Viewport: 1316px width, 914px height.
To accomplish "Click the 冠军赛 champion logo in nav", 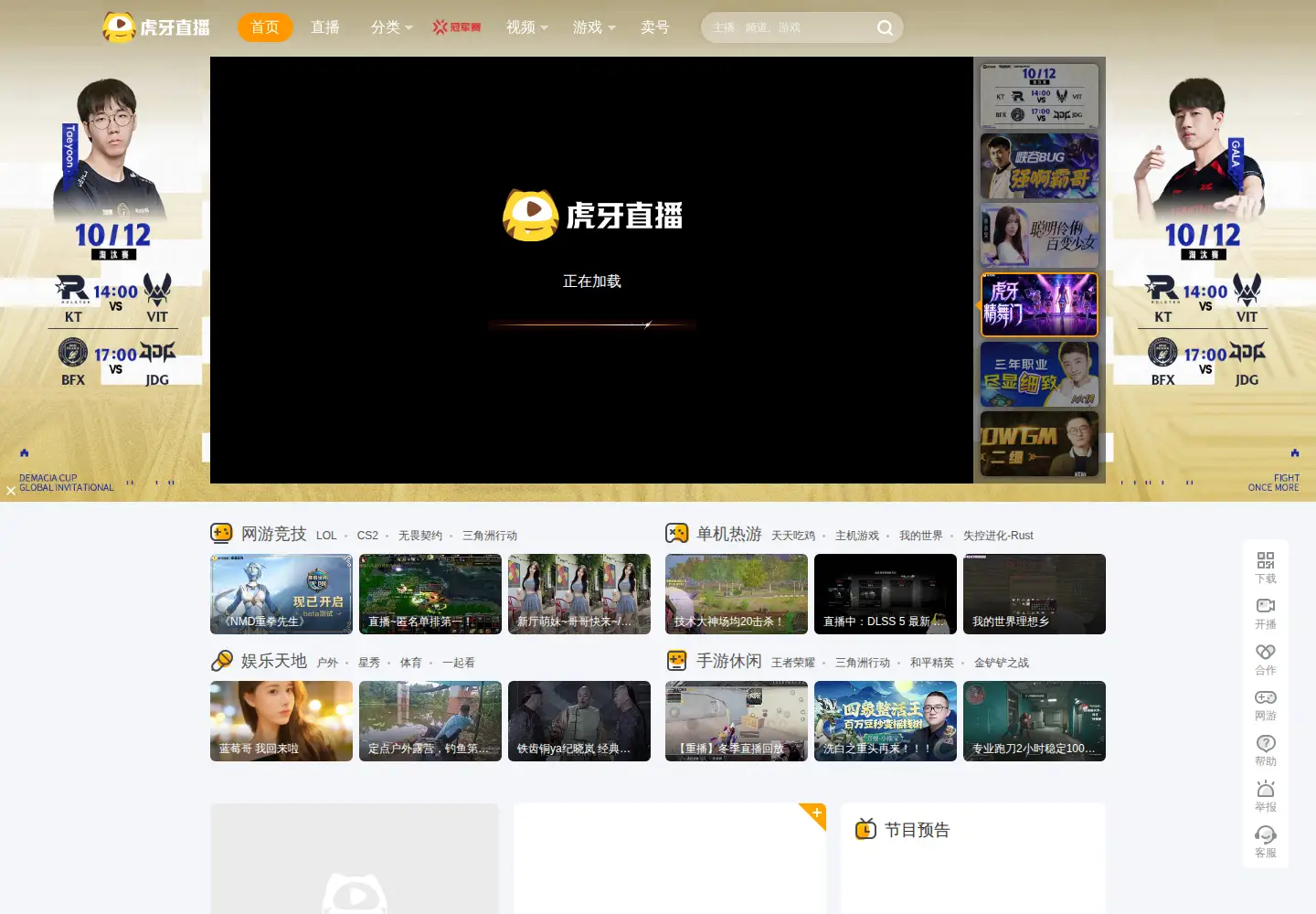I will click(457, 27).
